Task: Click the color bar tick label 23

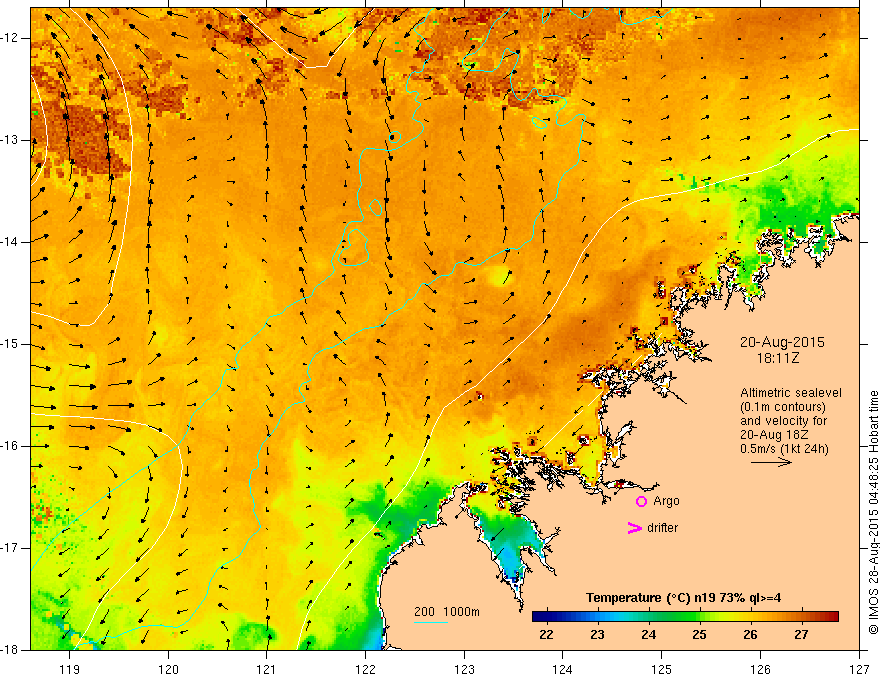Action: pos(597,635)
